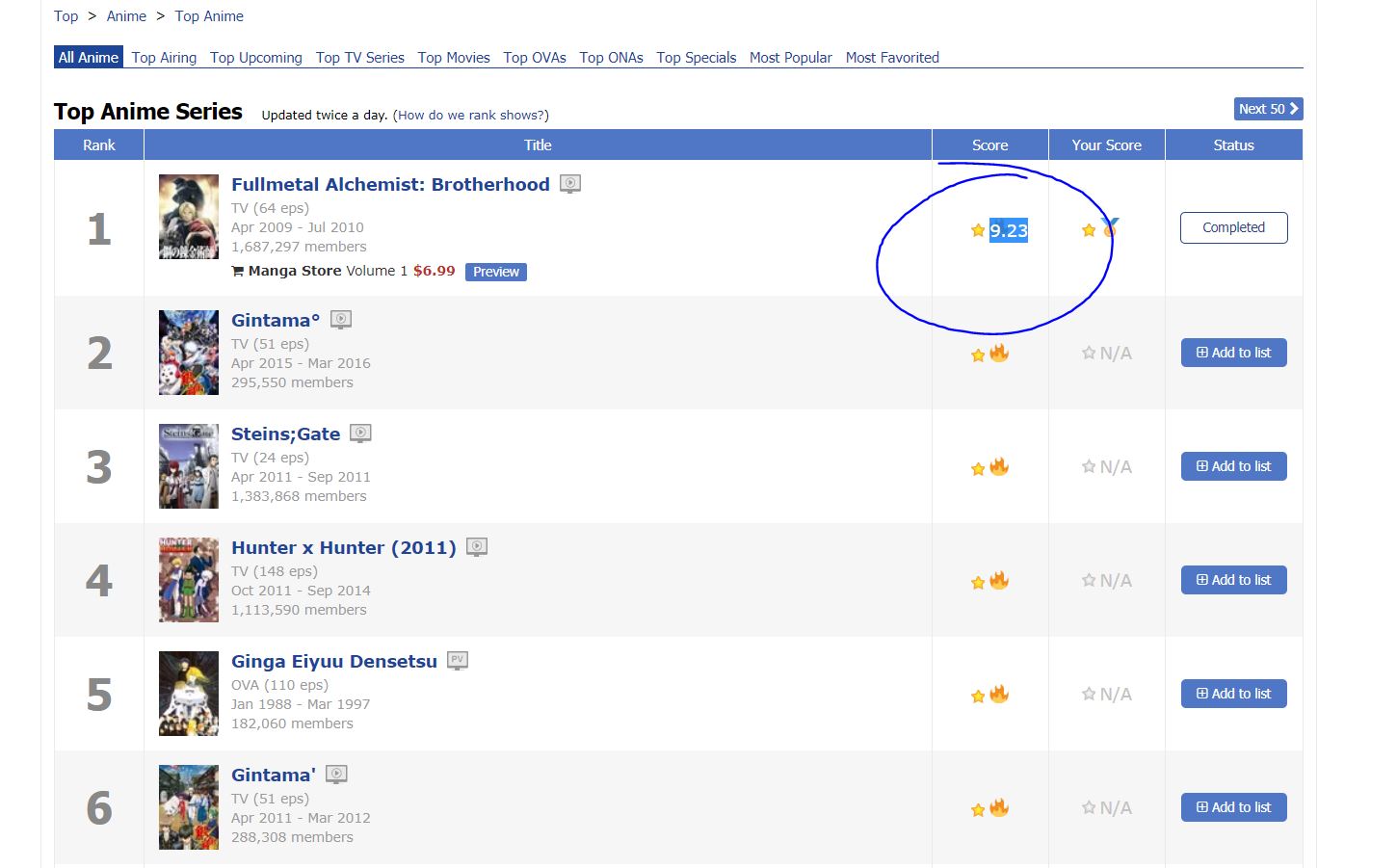
Task: Click the video icon next to Hunter x Hunter
Action: (477, 546)
